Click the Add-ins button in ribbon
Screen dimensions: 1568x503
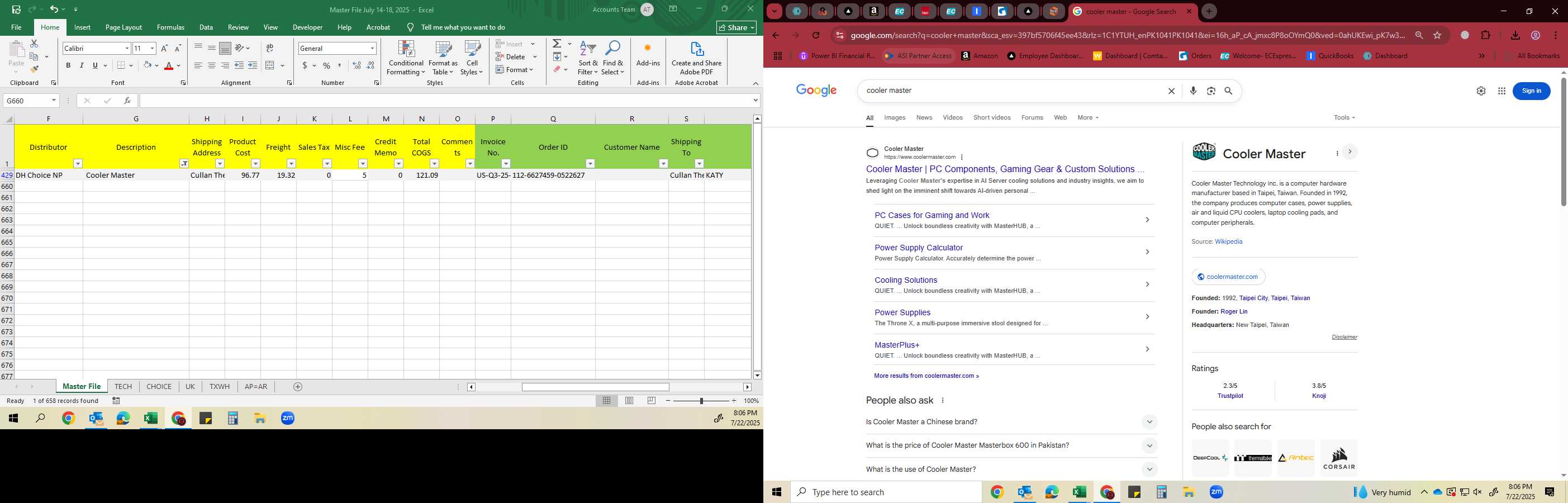pyautogui.click(x=648, y=55)
